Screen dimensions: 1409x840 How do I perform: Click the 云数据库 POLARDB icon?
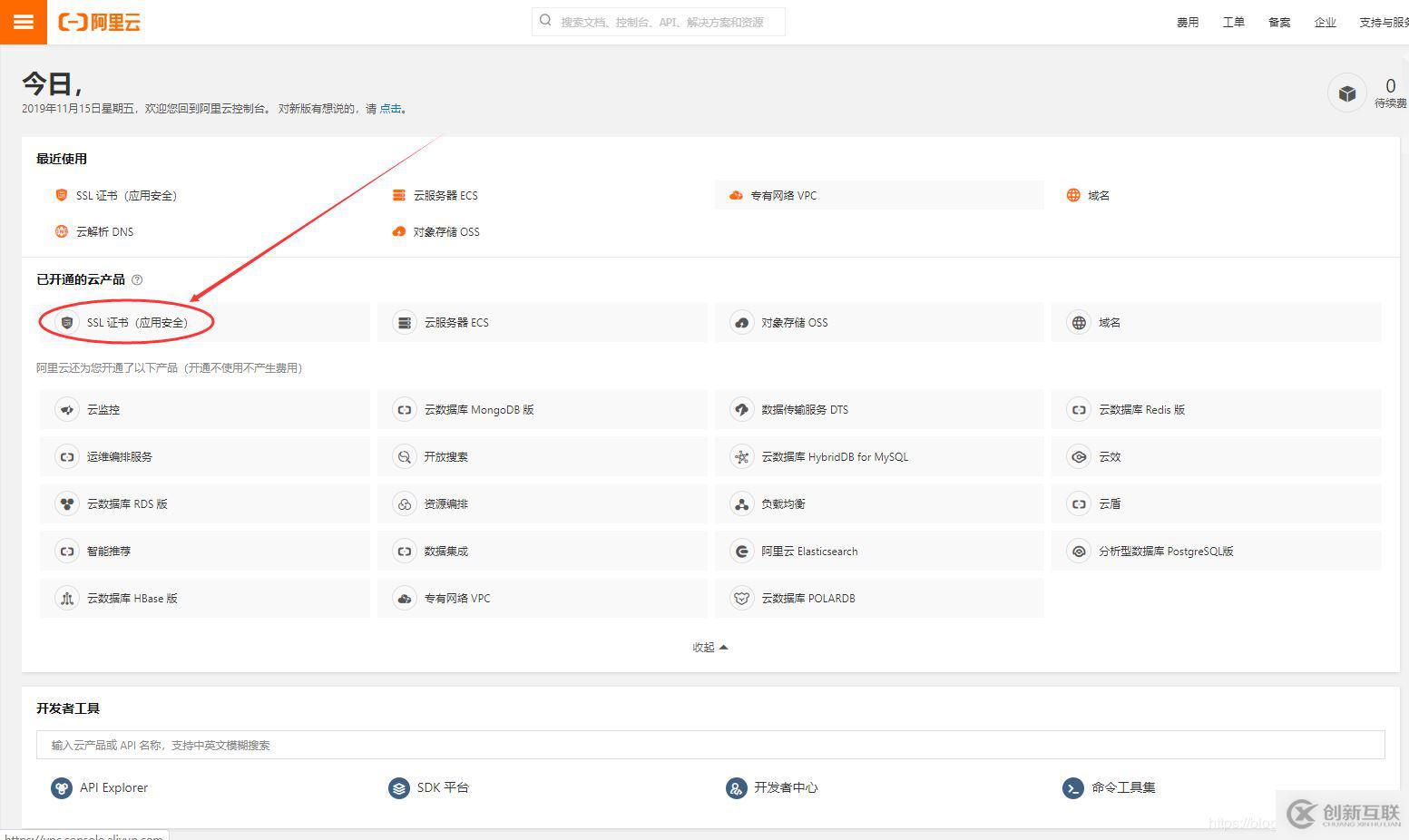(x=742, y=599)
